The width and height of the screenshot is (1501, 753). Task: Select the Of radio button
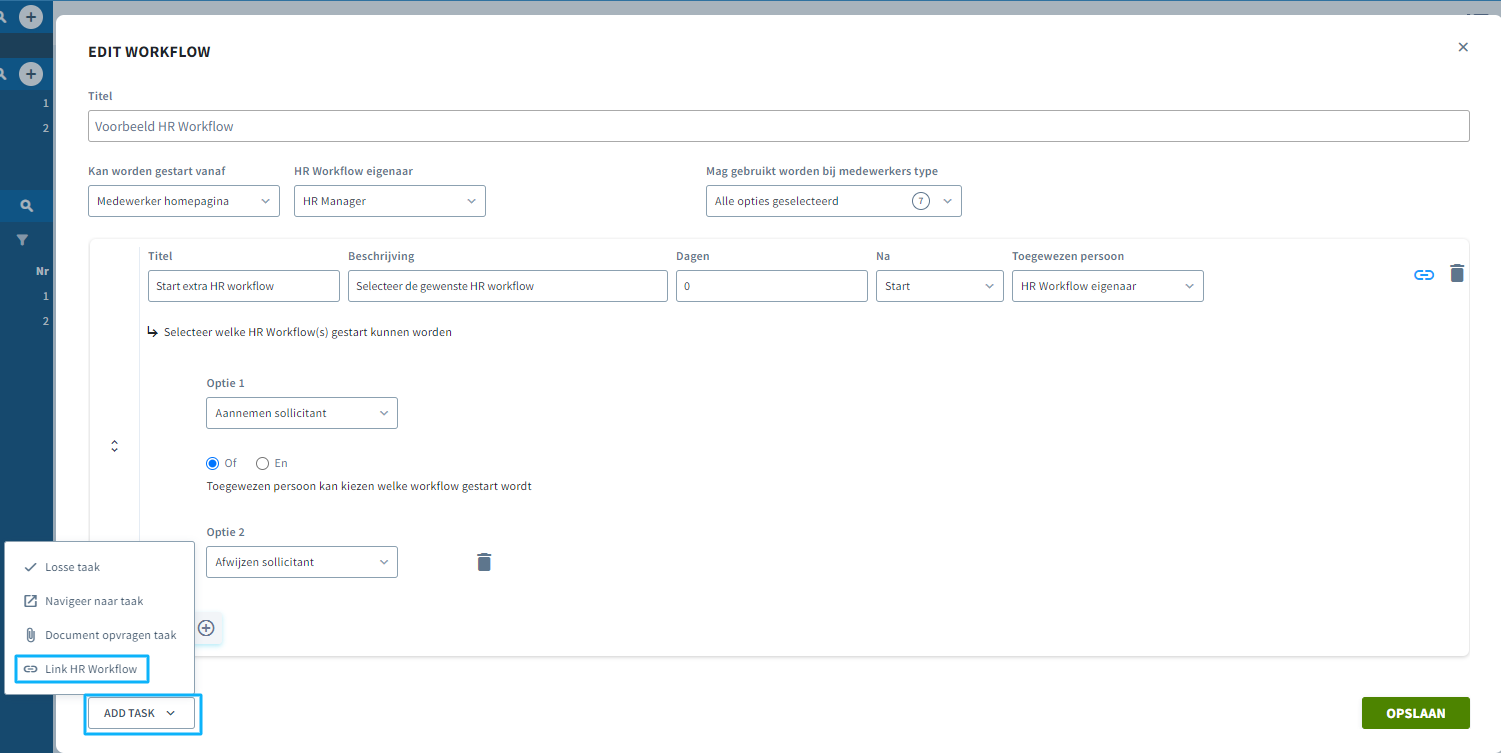pos(212,463)
